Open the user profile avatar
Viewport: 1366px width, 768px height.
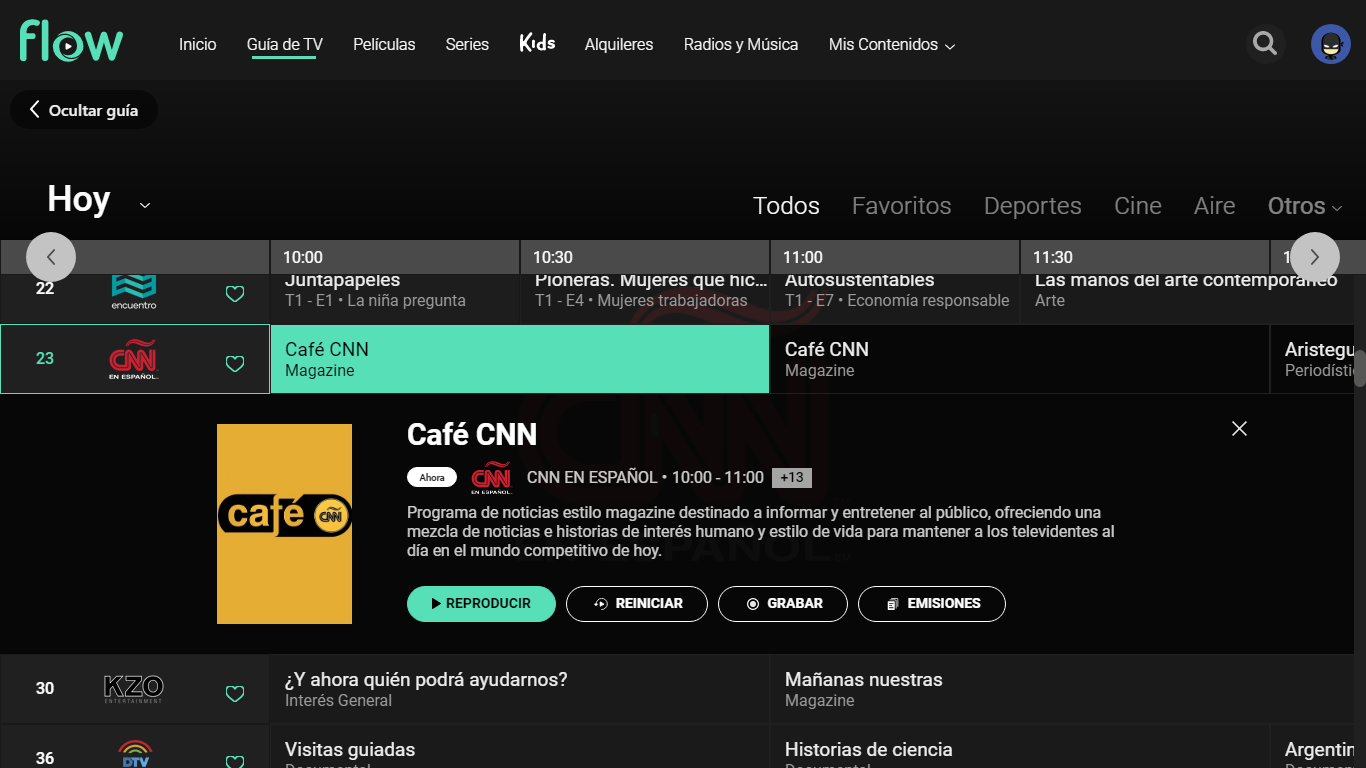tap(1331, 44)
